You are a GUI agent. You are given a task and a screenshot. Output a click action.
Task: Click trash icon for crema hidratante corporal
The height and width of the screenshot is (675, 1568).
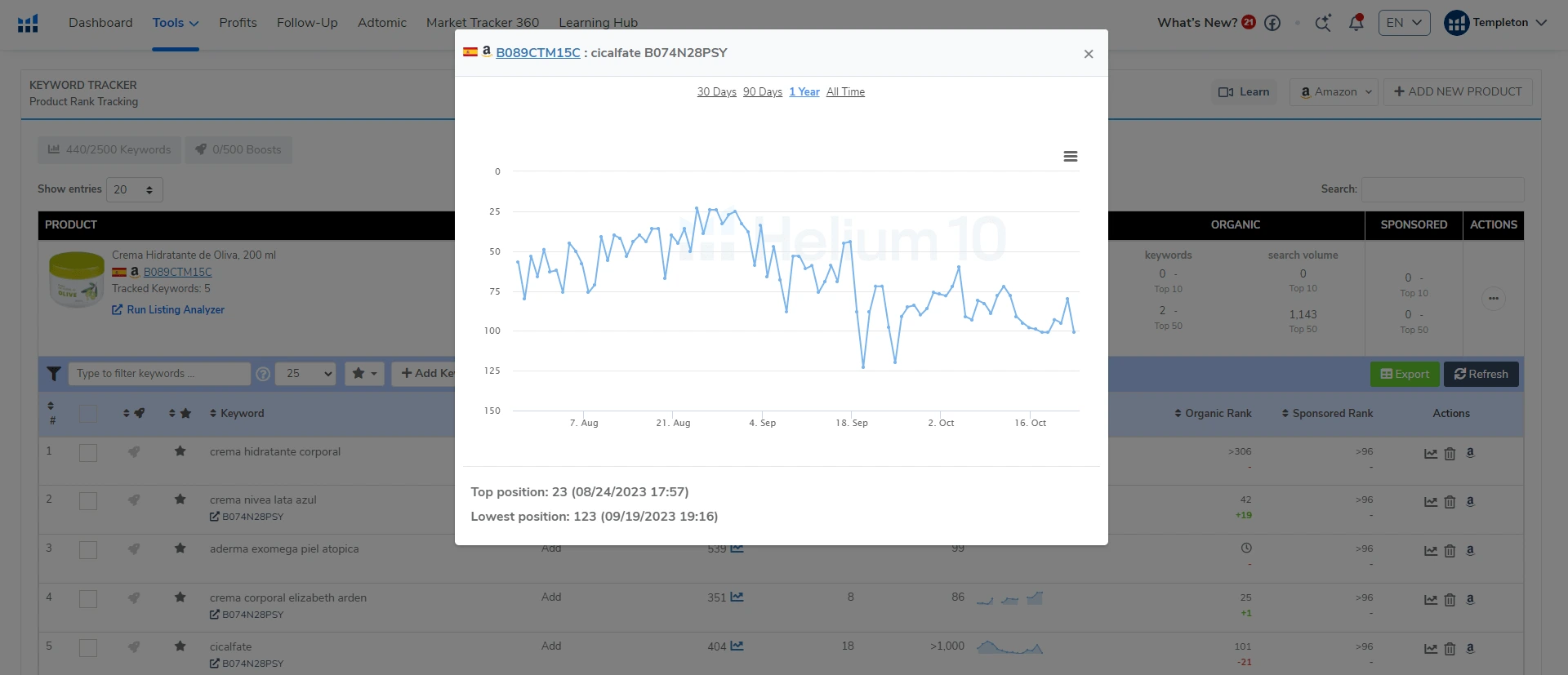click(1450, 454)
